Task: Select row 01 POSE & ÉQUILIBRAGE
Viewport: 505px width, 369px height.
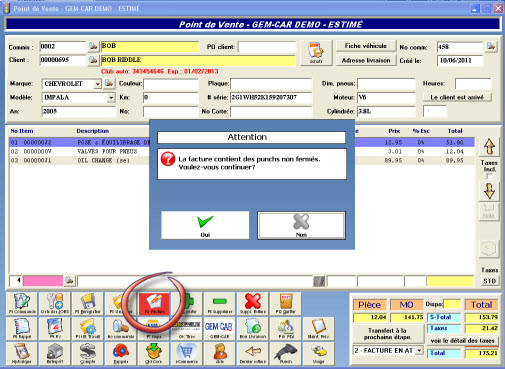Action: pyautogui.click(x=242, y=142)
